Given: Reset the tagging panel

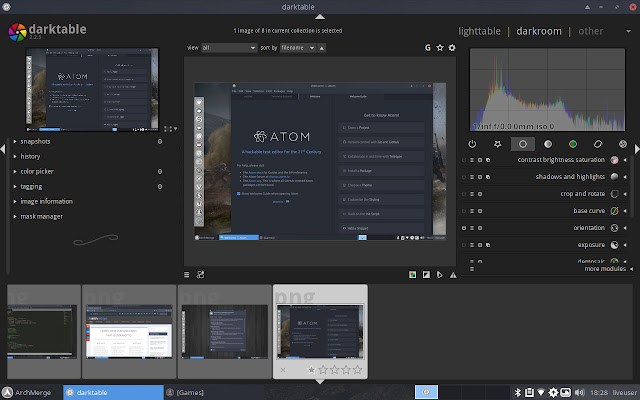Looking at the screenshot, I should (x=160, y=187).
